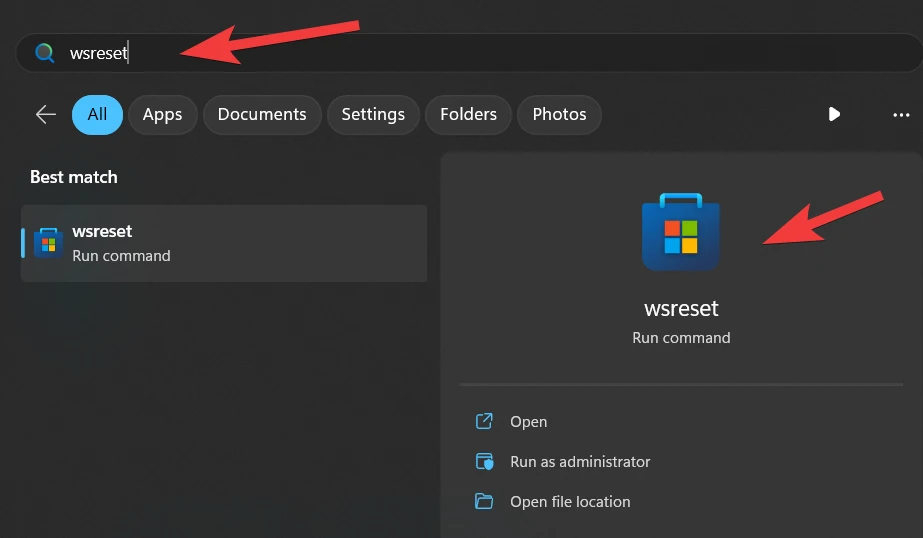923x538 pixels.
Task: Click the small Store icon beside wsreset result
Action: tap(48, 243)
